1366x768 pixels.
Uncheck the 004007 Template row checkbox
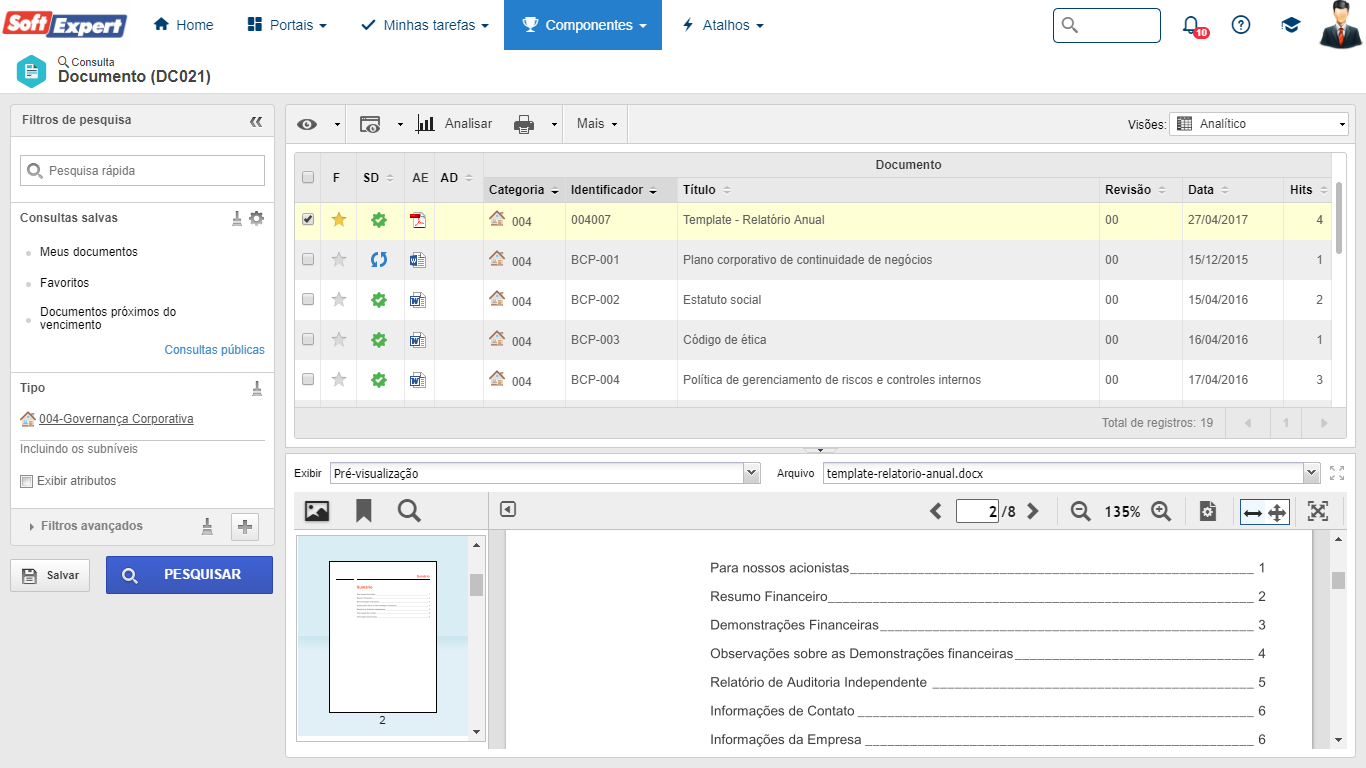tap(308, 219)
